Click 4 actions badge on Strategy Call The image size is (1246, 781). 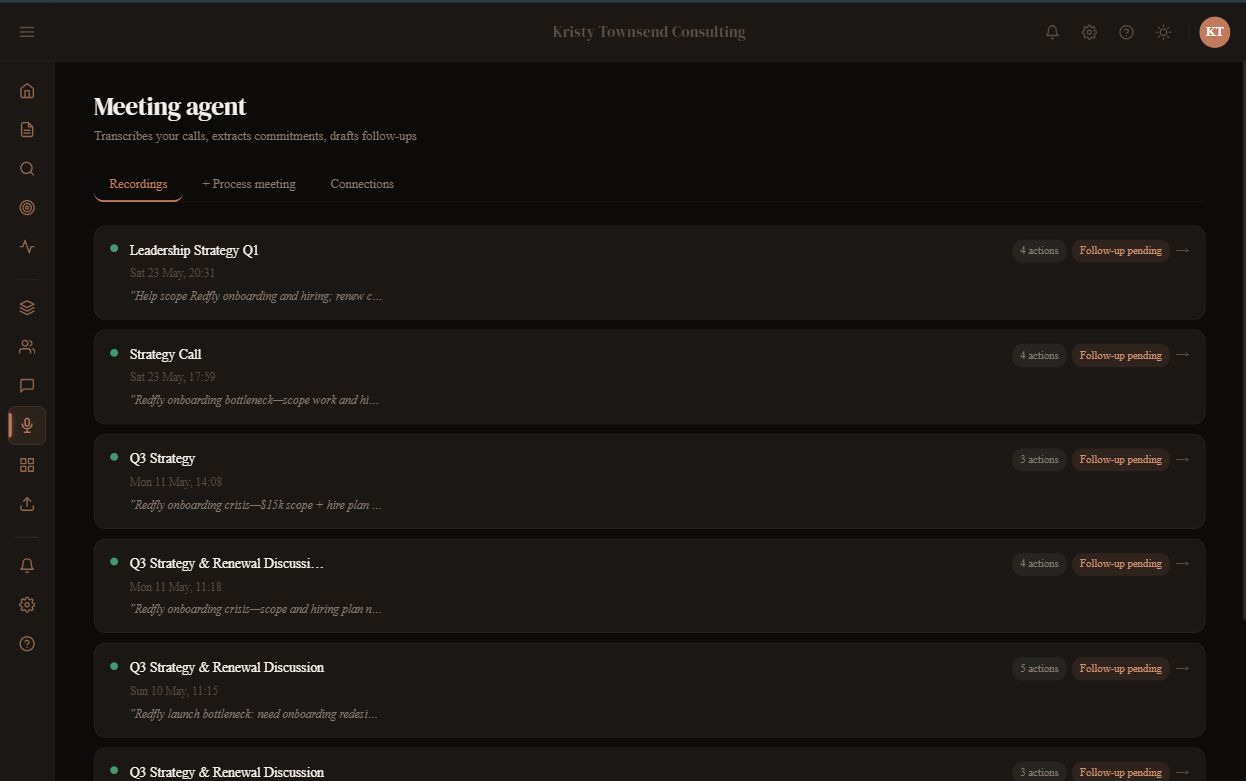click(1039, 355)
